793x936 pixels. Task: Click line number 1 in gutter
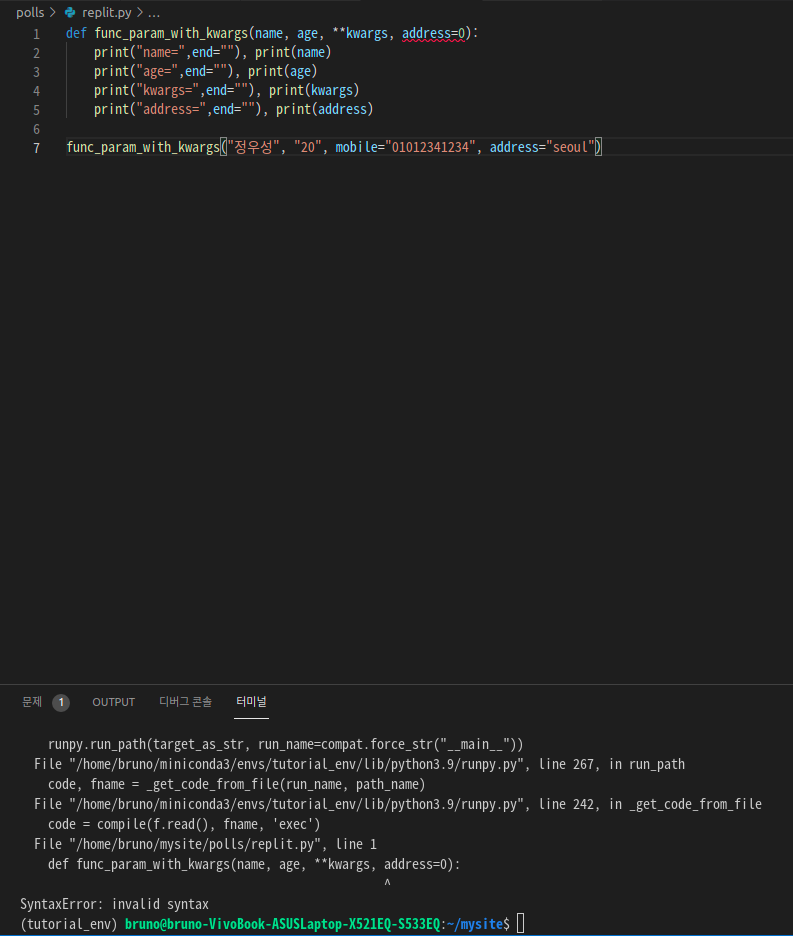(x=36, y=34)
